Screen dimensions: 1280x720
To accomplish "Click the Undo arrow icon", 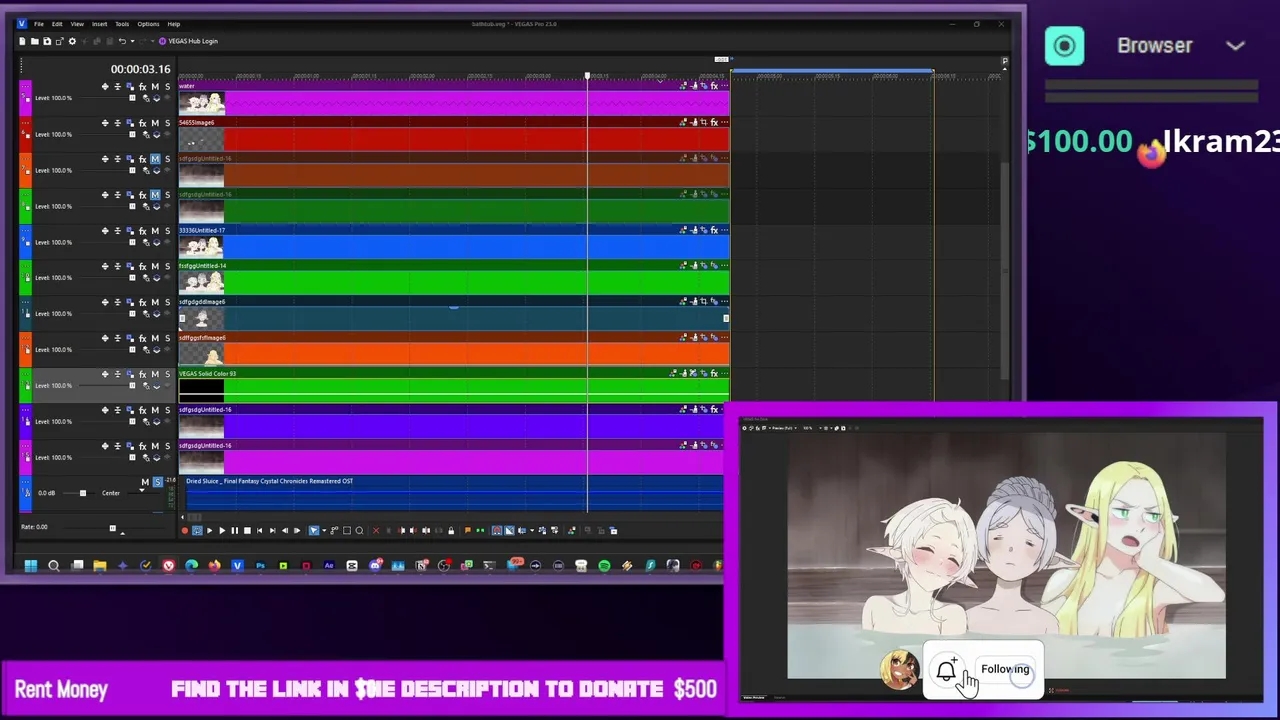I will [x=122, y=41].
